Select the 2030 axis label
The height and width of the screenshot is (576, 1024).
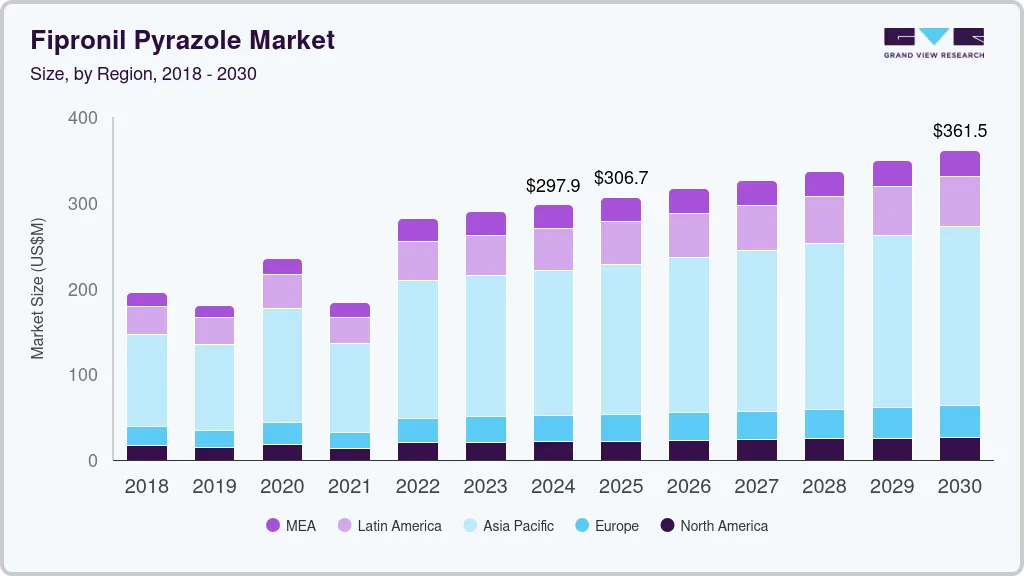pos(960,487)
